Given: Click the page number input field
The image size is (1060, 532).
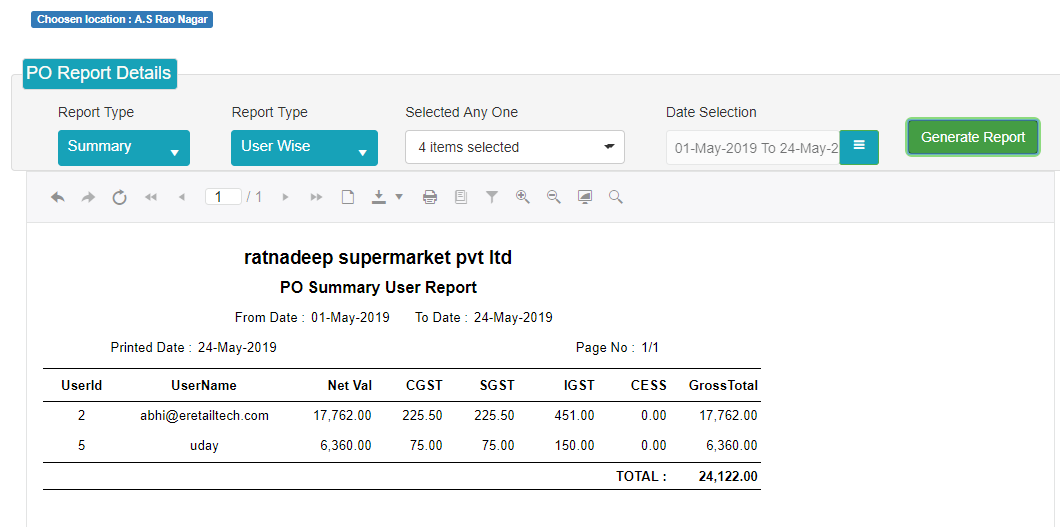Looking at the screenshot, I should click(x=223, y=197).
